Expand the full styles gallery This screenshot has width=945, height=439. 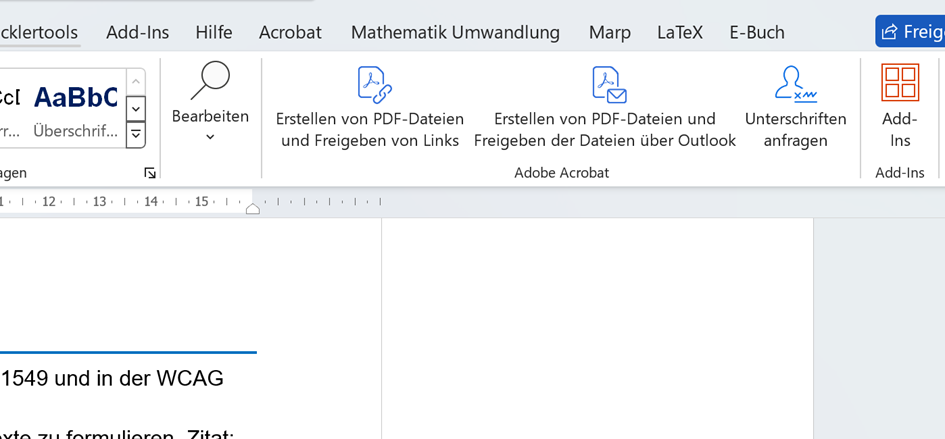click(136, 134)
